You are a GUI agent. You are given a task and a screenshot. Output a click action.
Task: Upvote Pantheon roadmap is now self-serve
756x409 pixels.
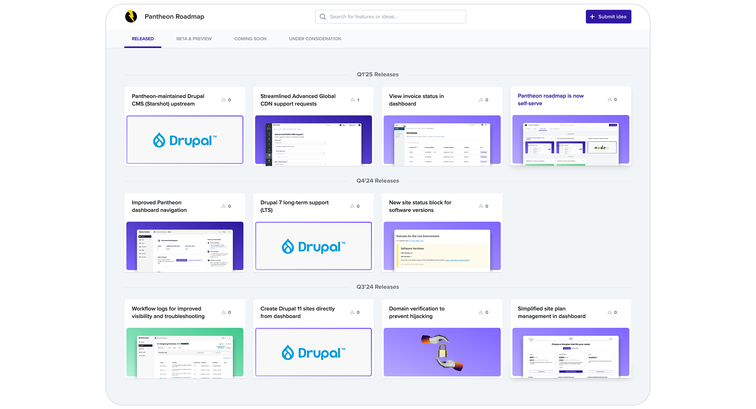[609, 100]
